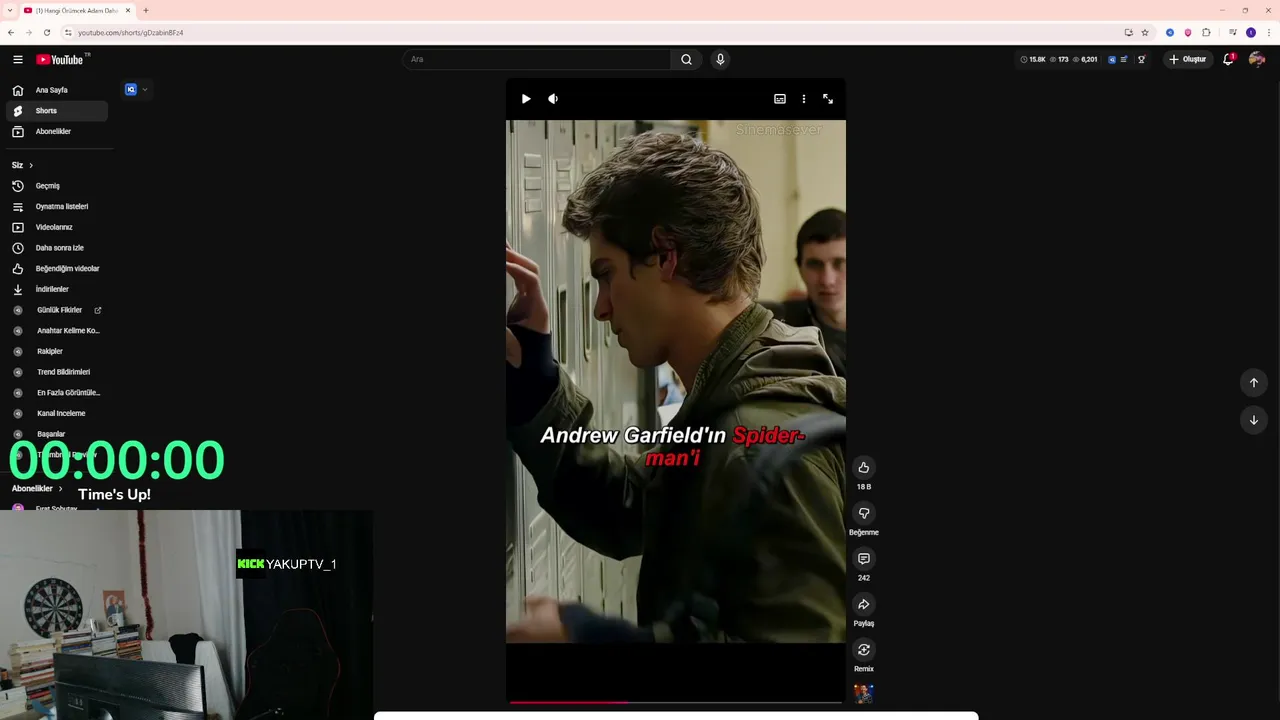Toggle subtitles on the Short
The height and width of the screenshot is (720, 1280).
point(780,99)
